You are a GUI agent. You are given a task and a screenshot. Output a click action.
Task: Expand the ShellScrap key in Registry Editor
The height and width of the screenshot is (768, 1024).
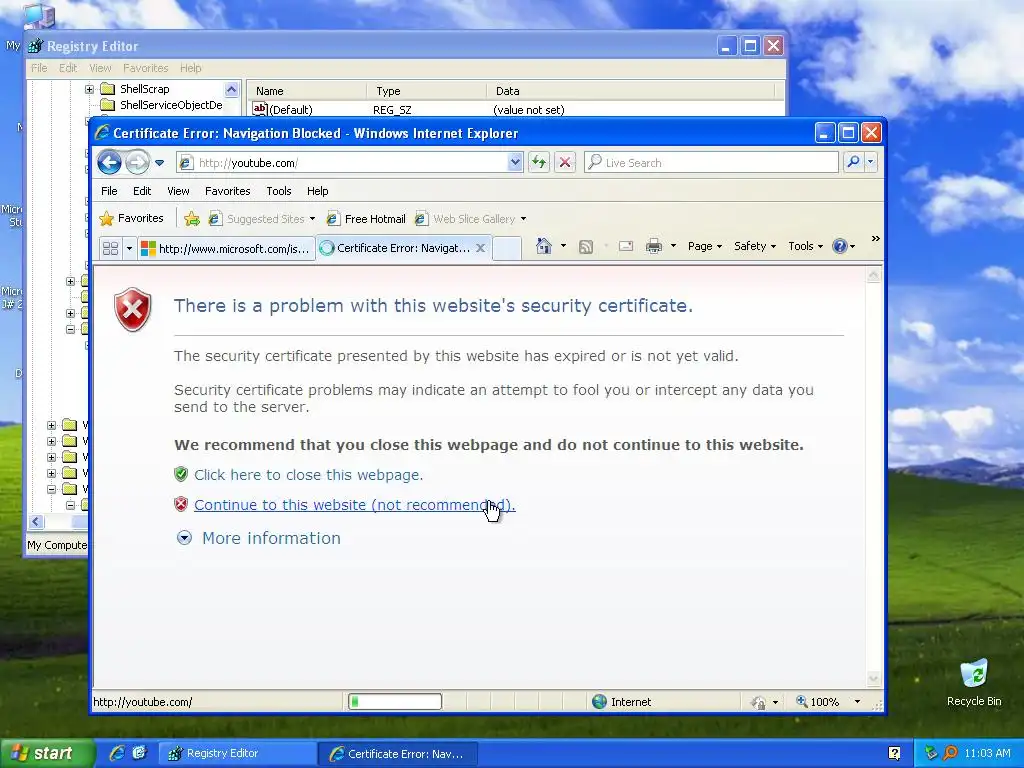pyautogui.click(x=89, y=89)
